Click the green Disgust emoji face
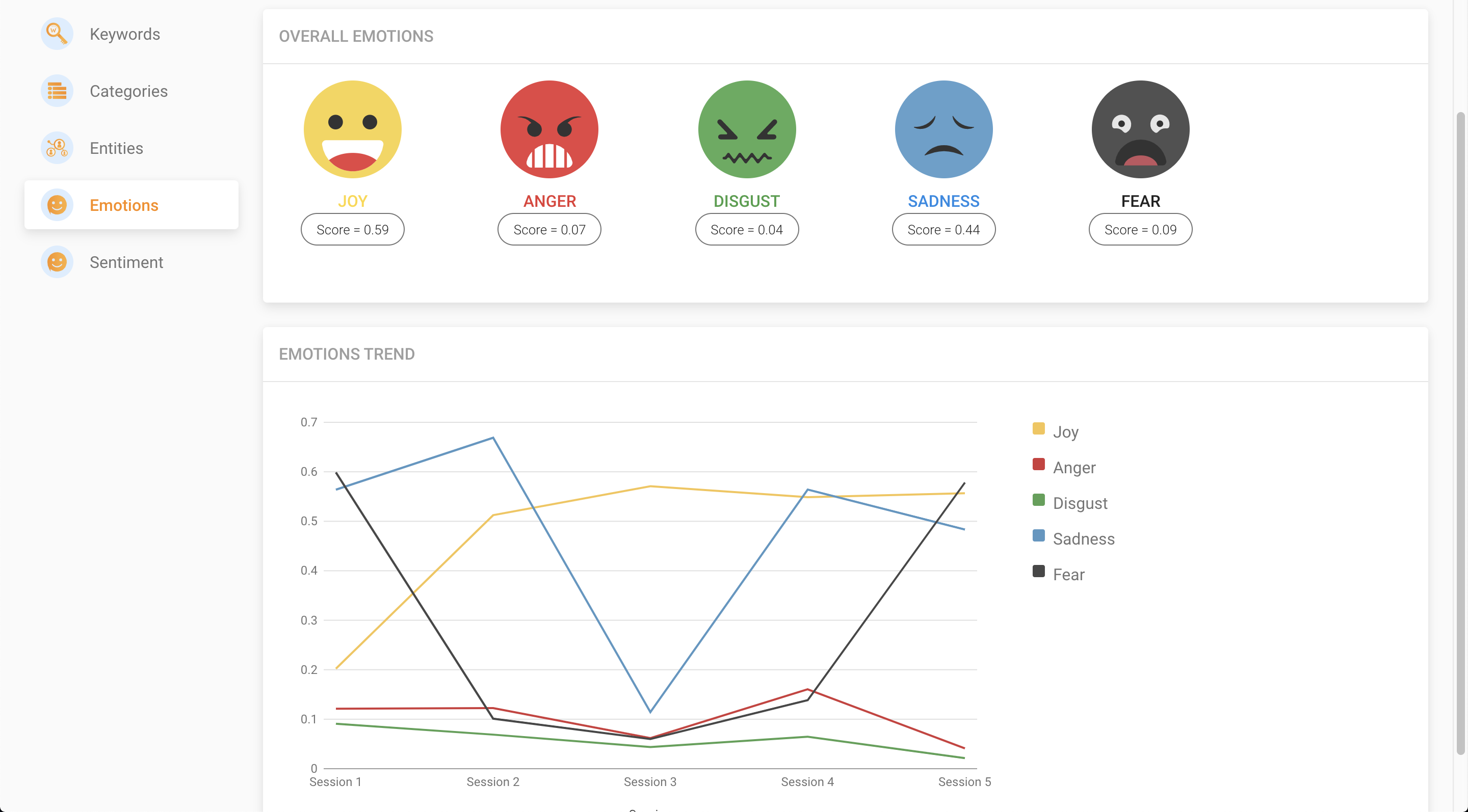 [747, 129]
